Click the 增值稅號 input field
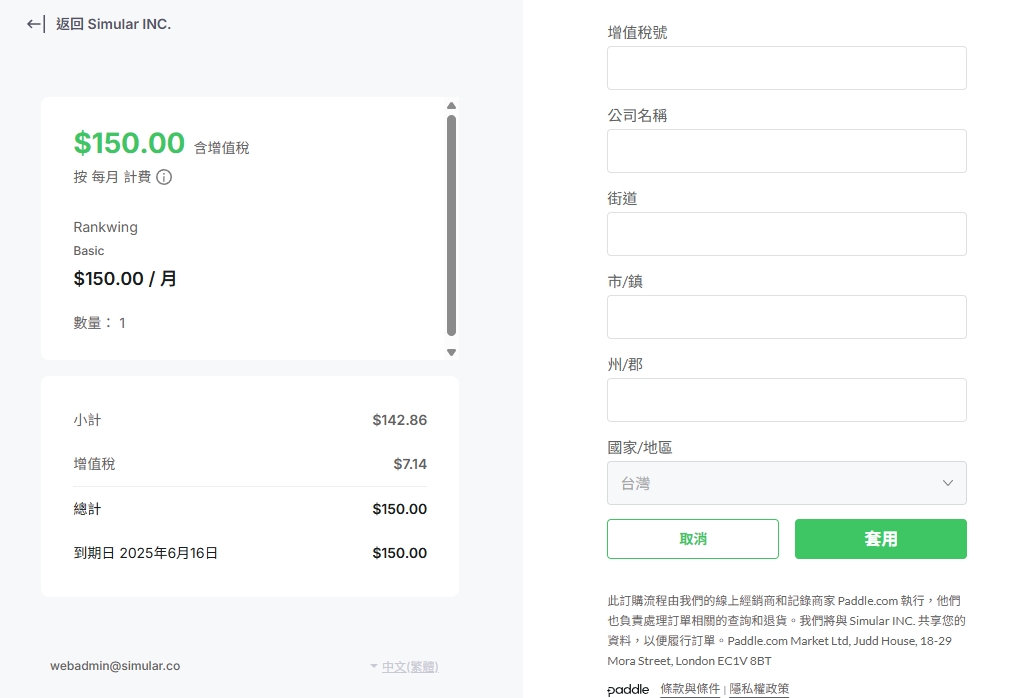 (x=786, y=68)
